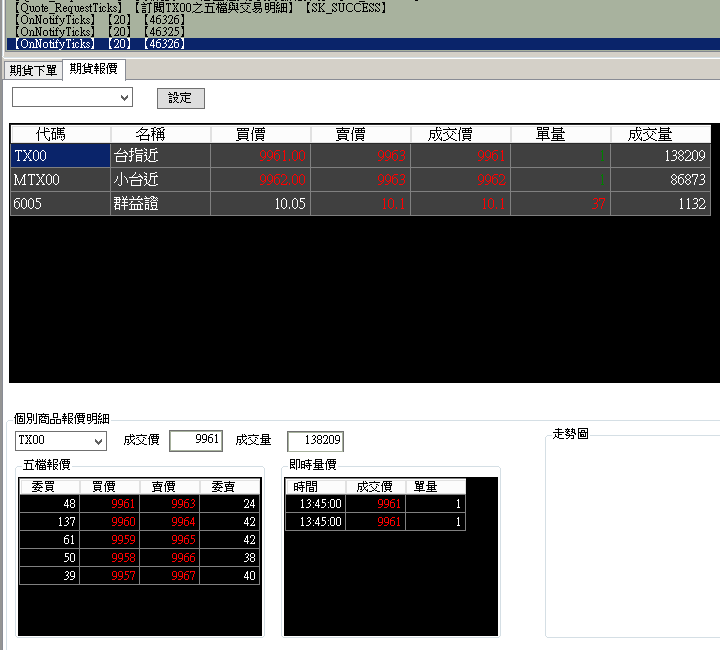Click the 6005 bid price 10.05

coord(260,203)
